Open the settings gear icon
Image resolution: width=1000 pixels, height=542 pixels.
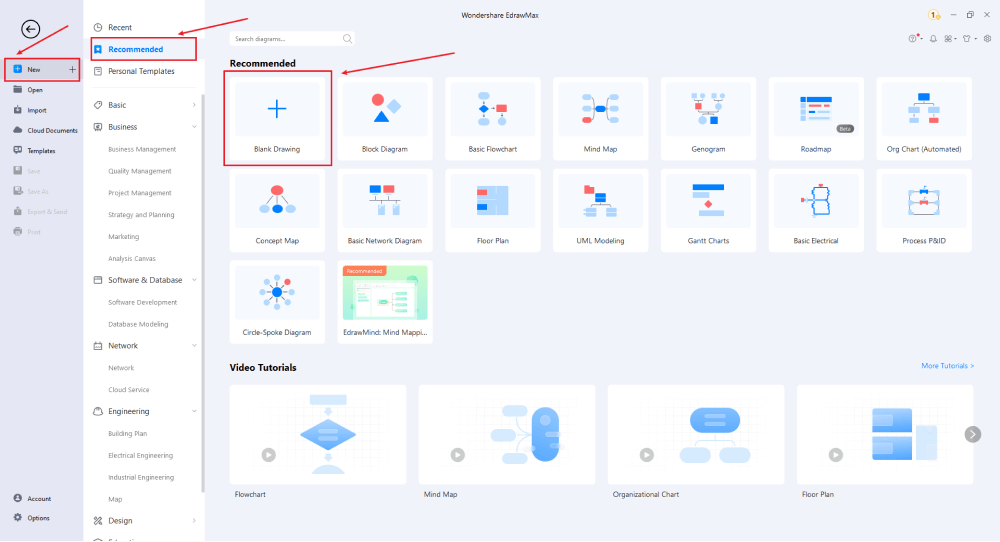[987, 39]
